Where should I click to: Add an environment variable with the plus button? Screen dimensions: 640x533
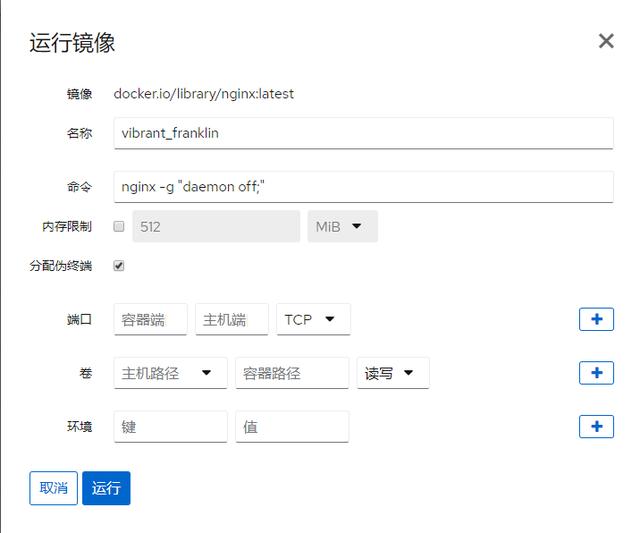[x=596, y=426]
